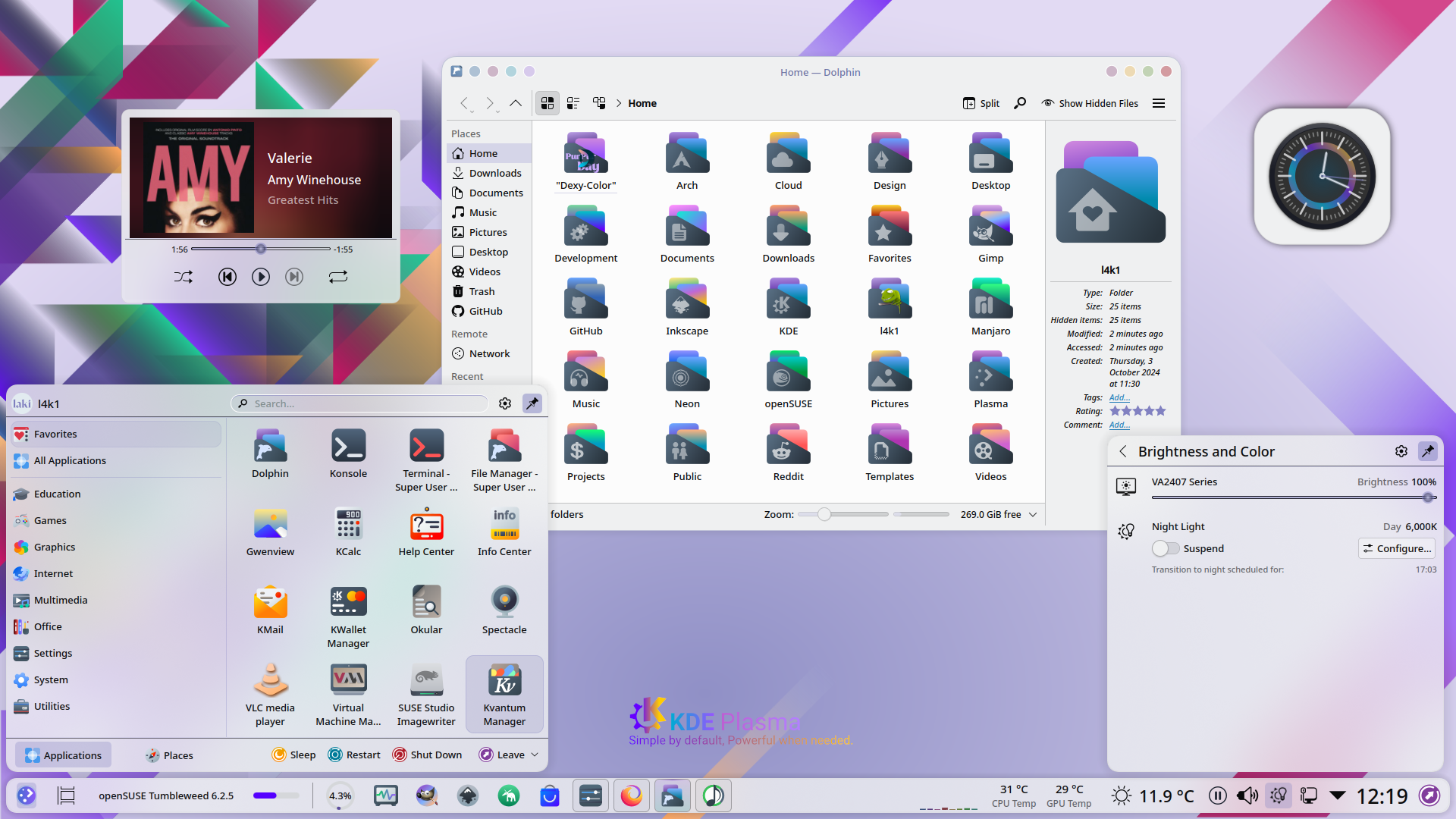Switch Dolphin to details tree view mode

coord(599,103)
